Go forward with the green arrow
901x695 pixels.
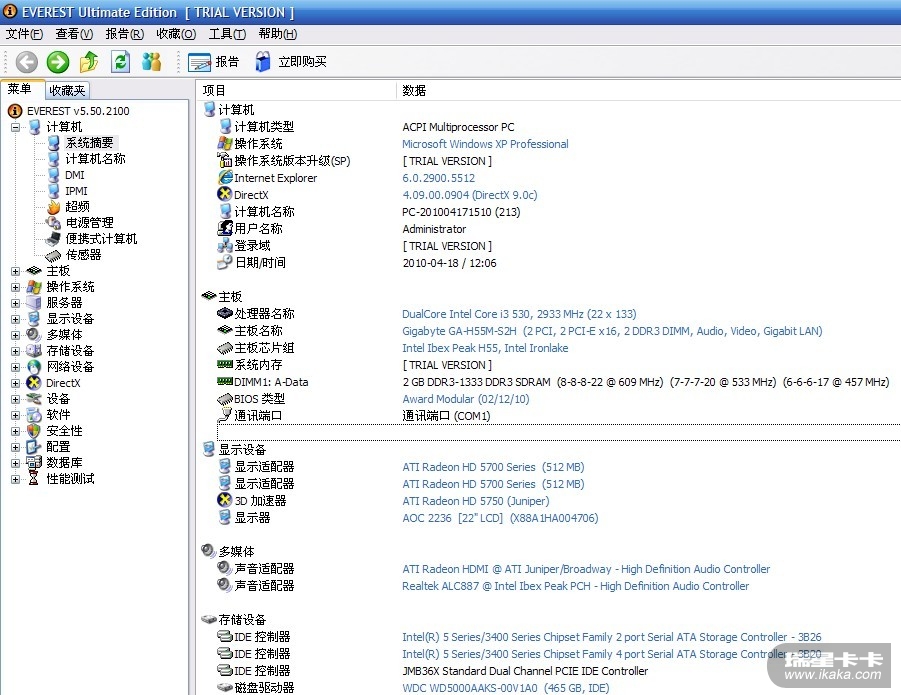[57, 62]
